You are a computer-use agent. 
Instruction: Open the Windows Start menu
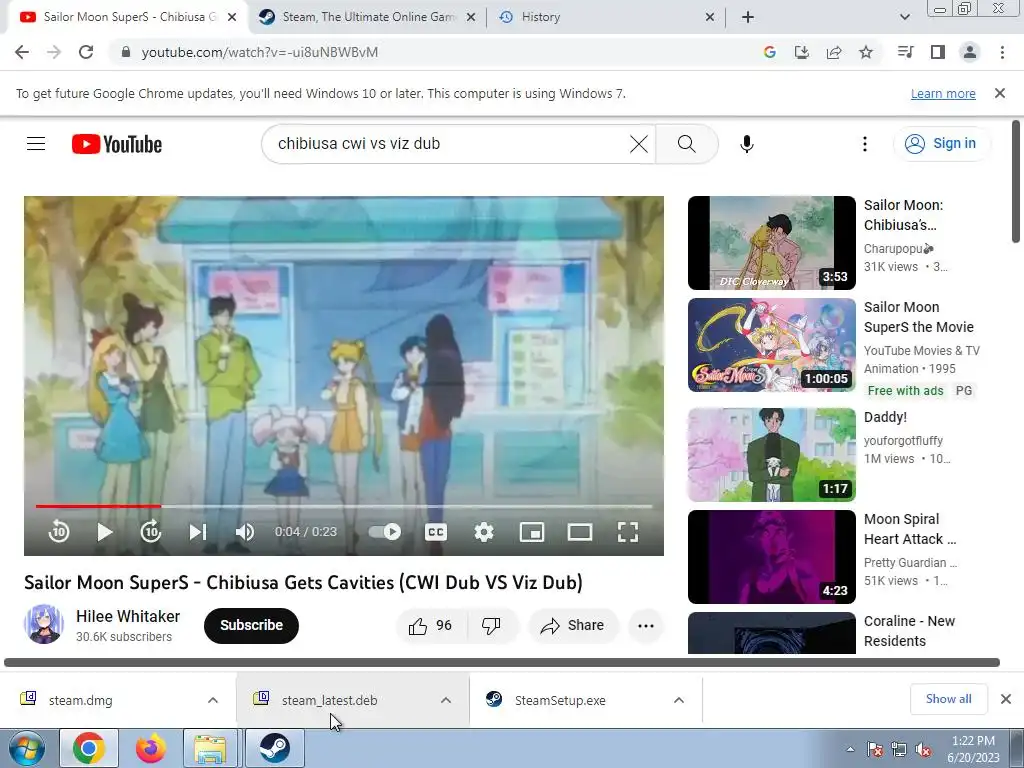coord(27,748)
